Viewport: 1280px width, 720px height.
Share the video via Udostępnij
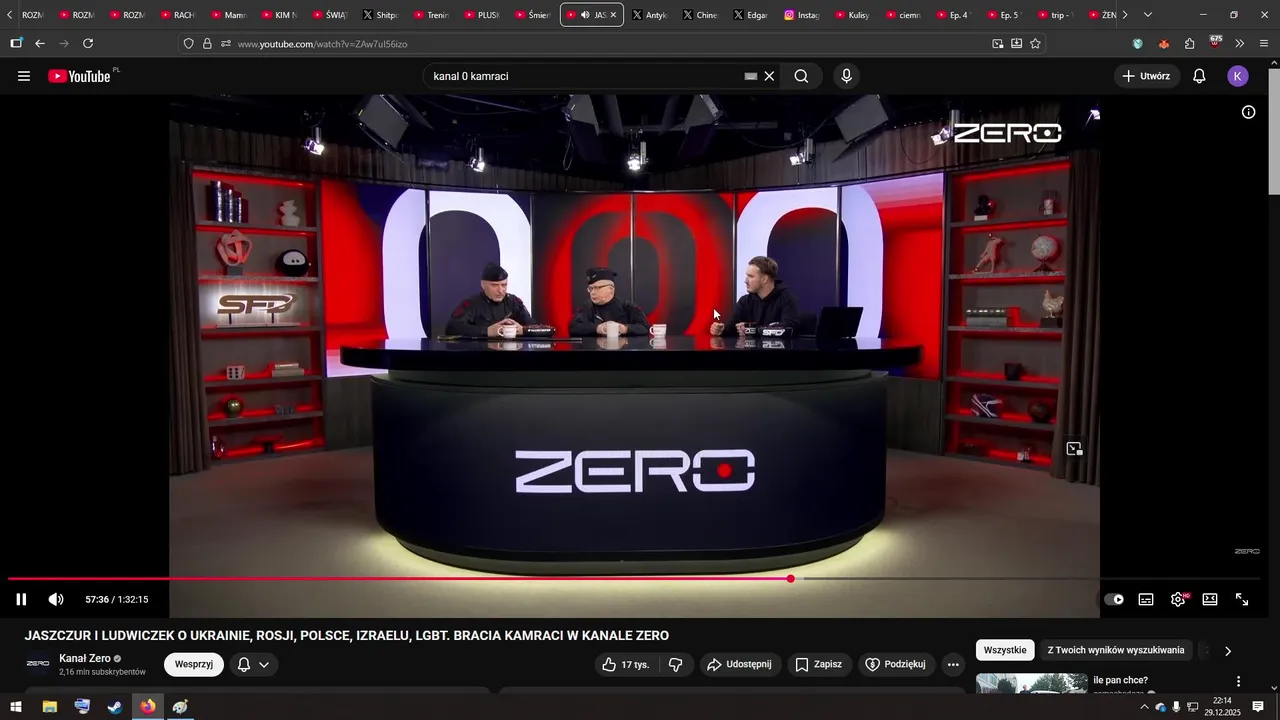click(738, 664)
